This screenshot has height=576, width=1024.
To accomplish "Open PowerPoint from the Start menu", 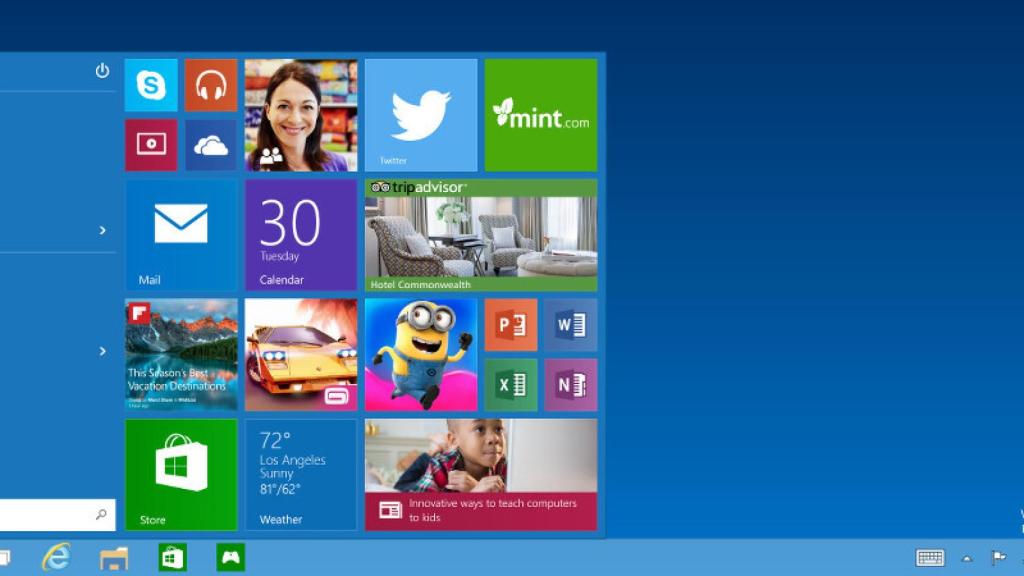I will (x=511, y=325).
